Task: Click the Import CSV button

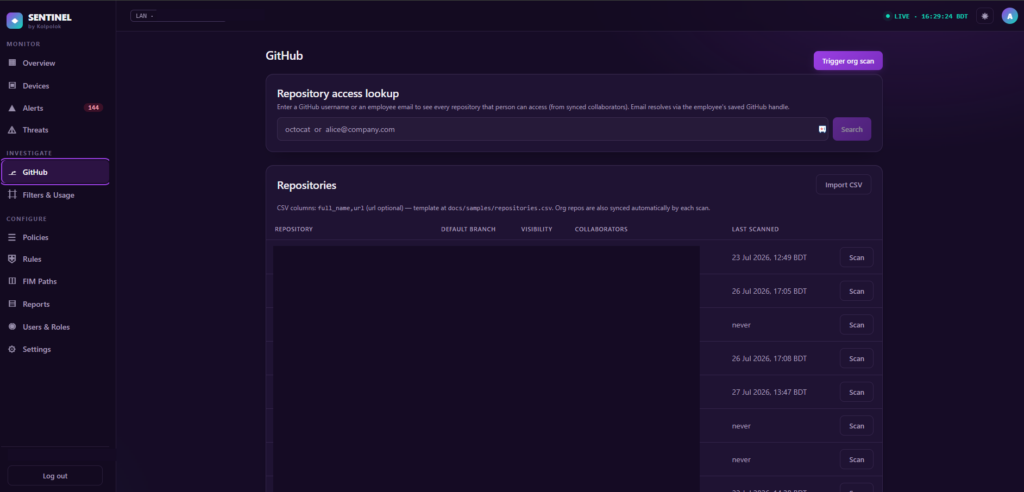Action: [843, 185]
